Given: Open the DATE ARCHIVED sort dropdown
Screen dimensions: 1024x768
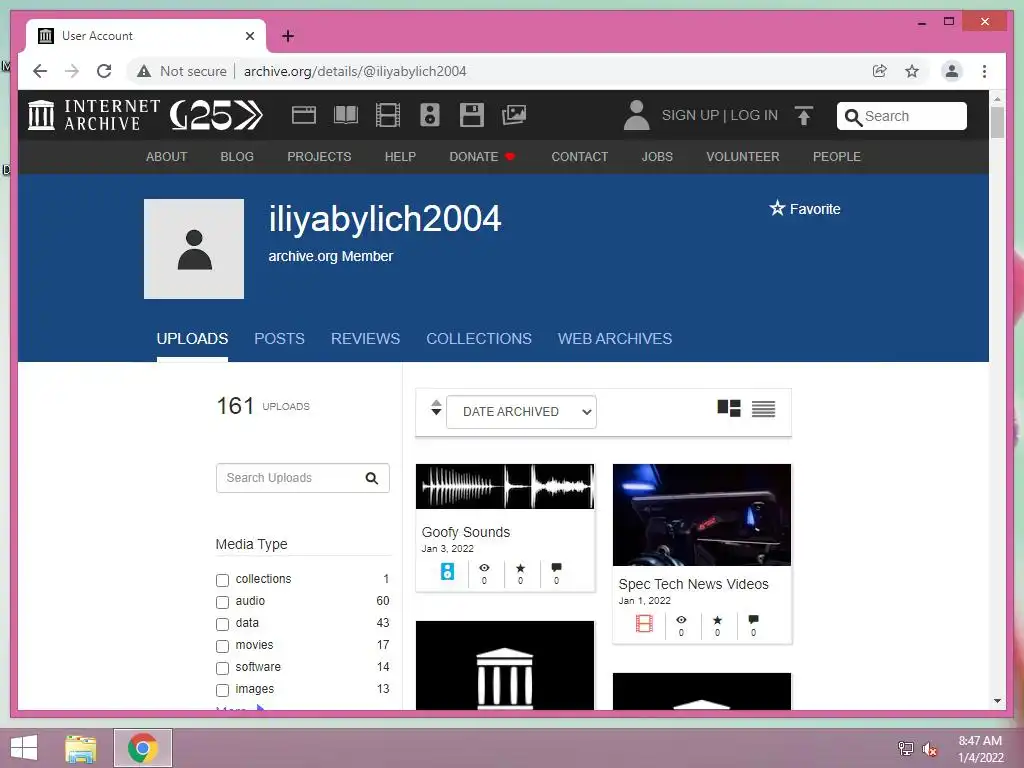Looking at the screenshot, I should tap(521, 412).
